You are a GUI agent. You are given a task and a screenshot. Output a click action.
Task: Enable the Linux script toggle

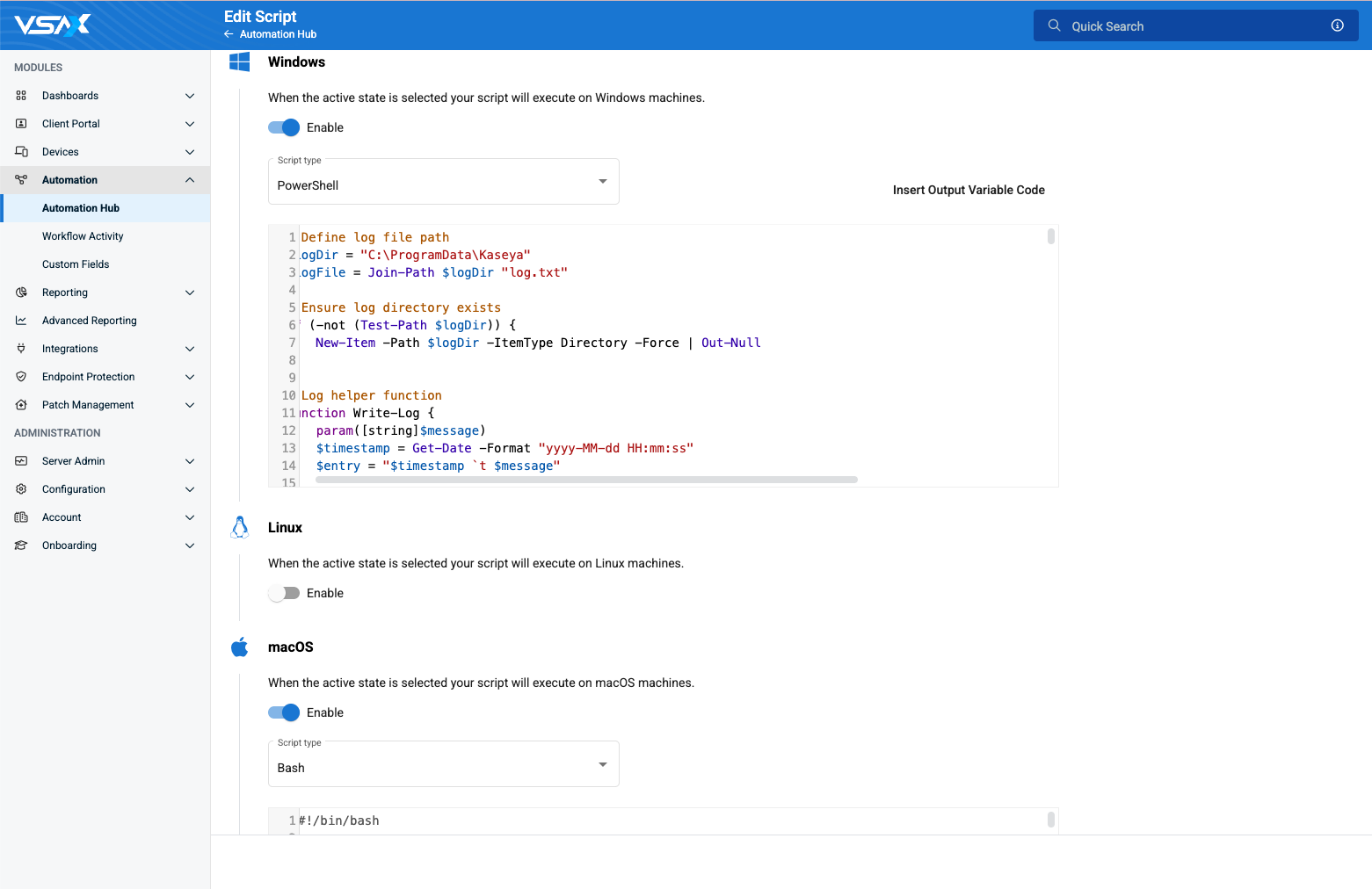tap(284, 593)
